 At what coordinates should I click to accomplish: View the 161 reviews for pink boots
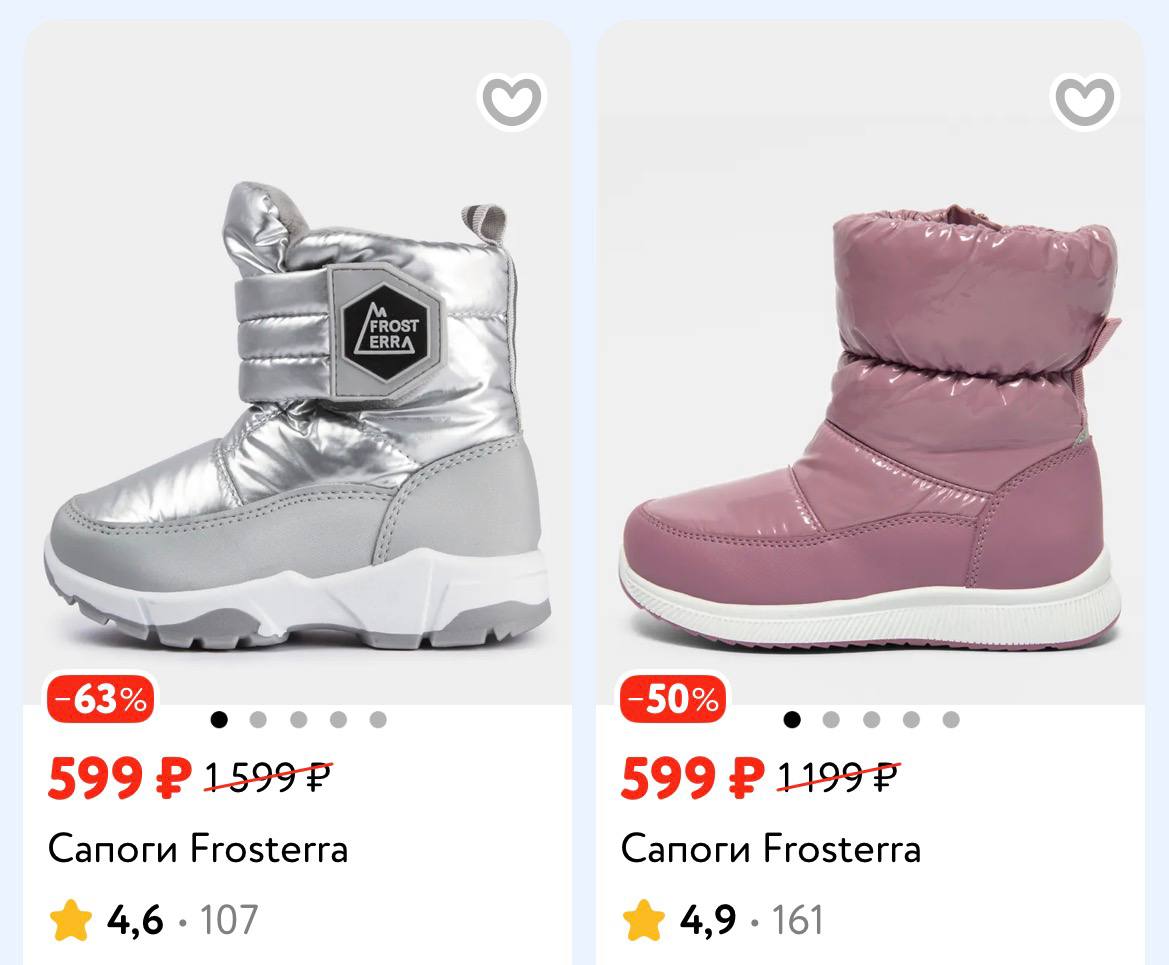797,920
